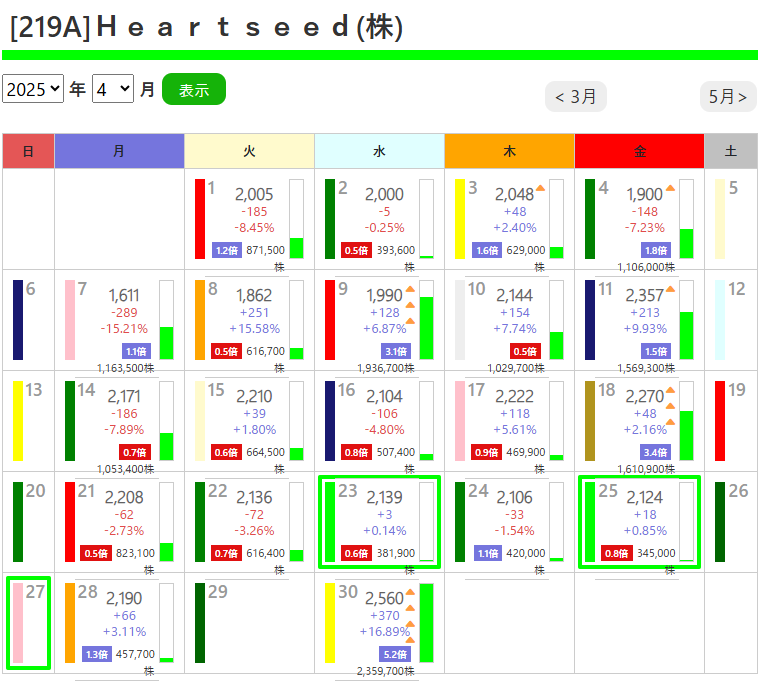Click the orange up-arrow on day 3
Viewport: 776px width, 682px height.
(x=540, y=188)
